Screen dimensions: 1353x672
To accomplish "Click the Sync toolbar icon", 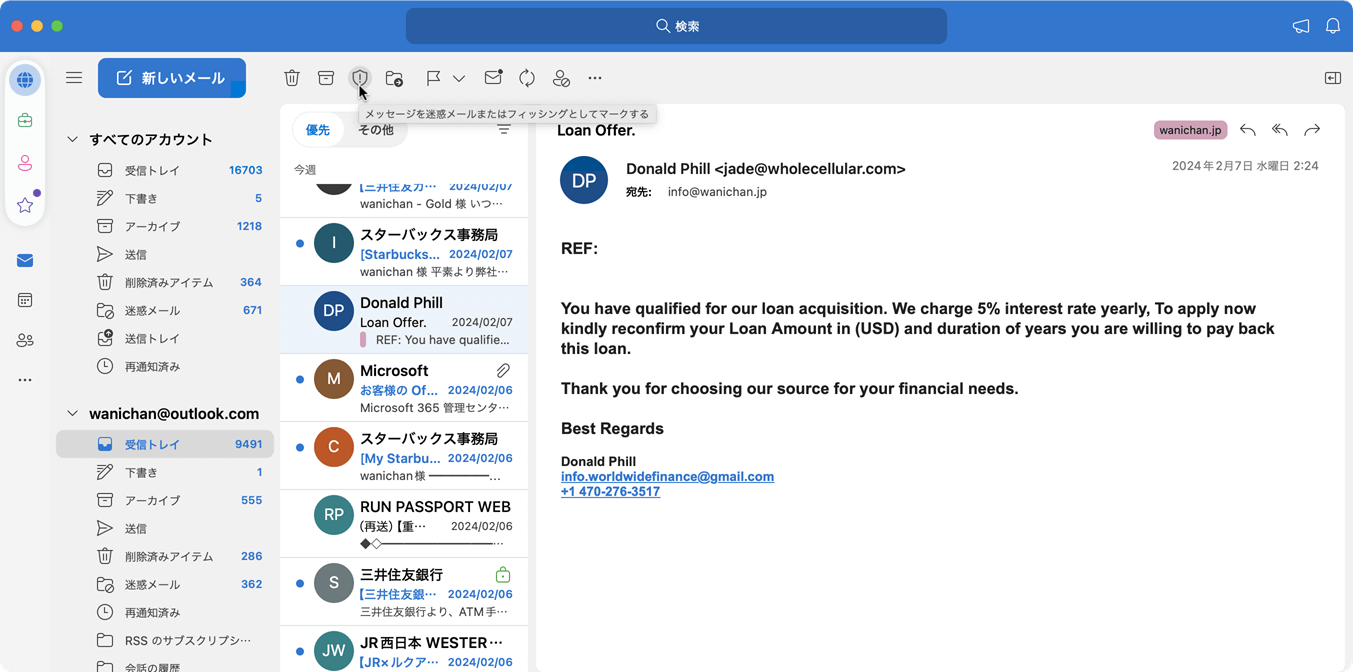I will [x=527, y=78].
